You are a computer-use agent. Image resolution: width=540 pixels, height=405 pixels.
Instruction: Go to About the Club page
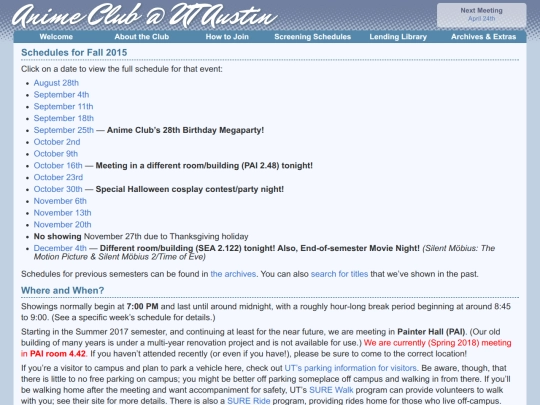coord(142,37)
